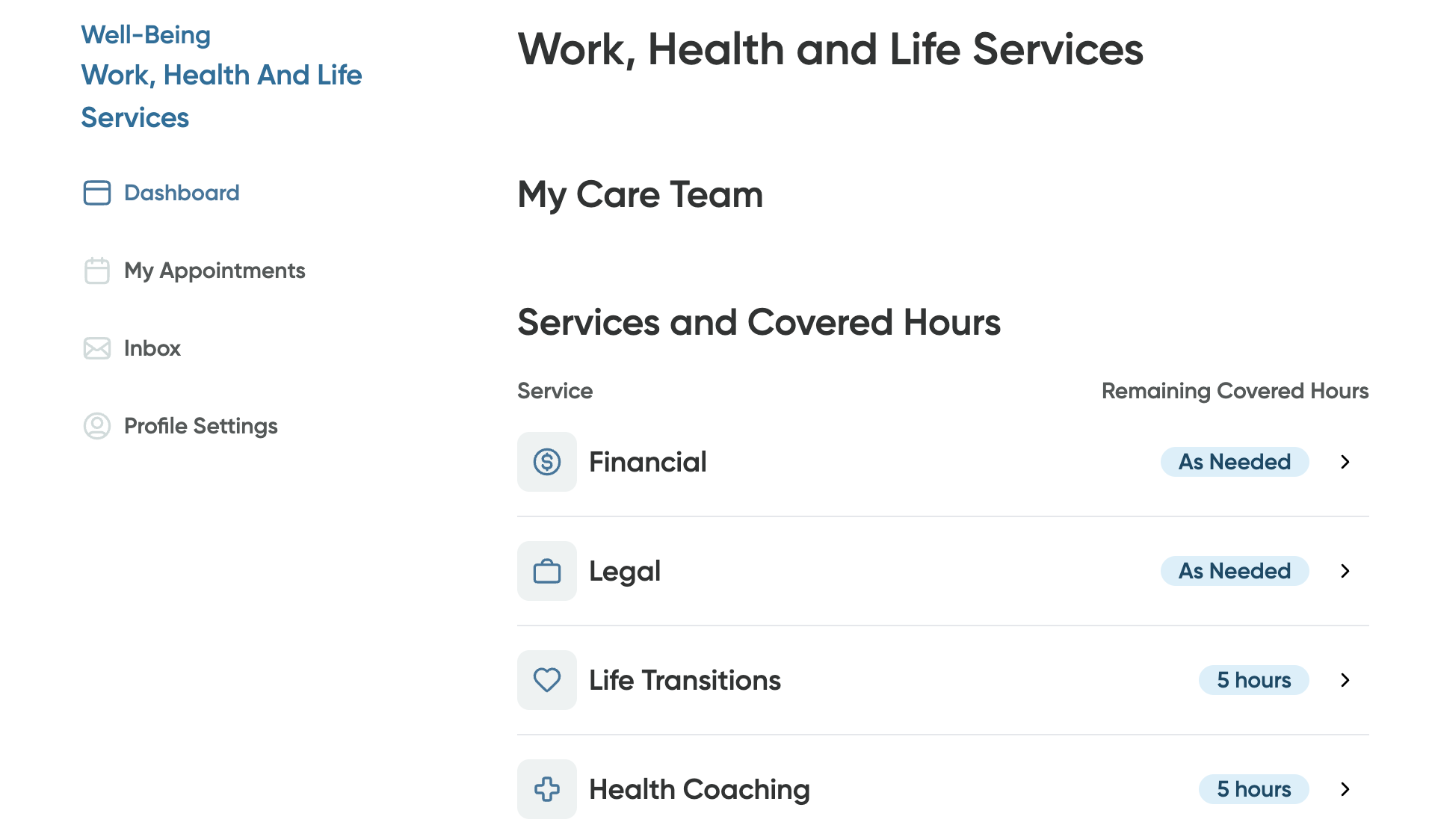Click the 5 hours badge for Life Transitions
The image size is (1432, 840).
point(1253,680)
